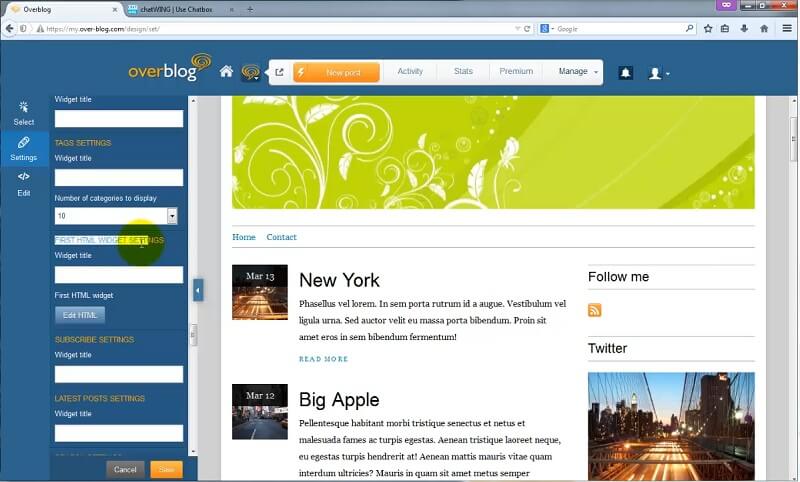The image size is (800, 482).
Task: Click Latest posts Widget title field
Action: [x=119, y=433]
